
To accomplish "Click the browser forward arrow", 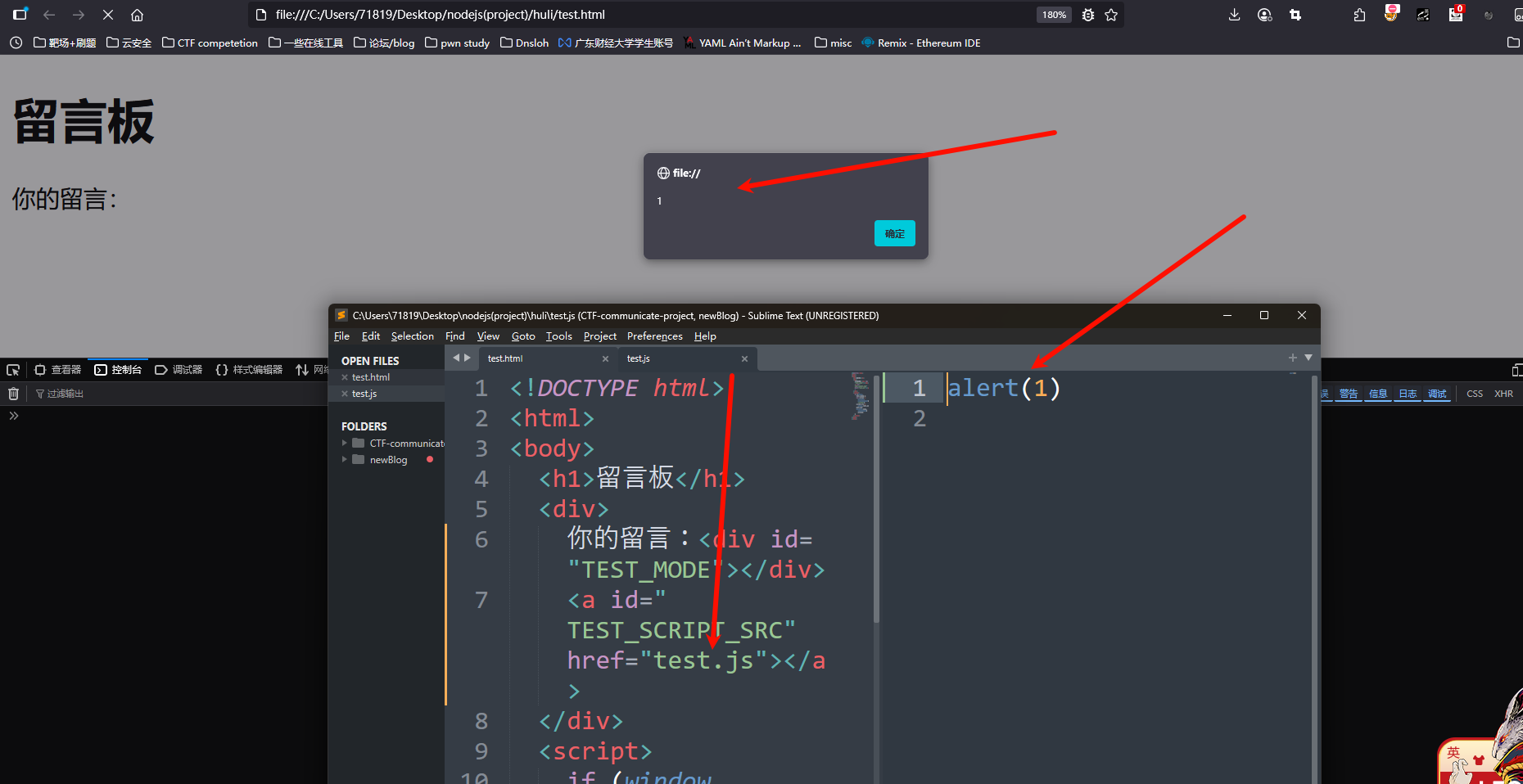I will (x=79, y=15).
